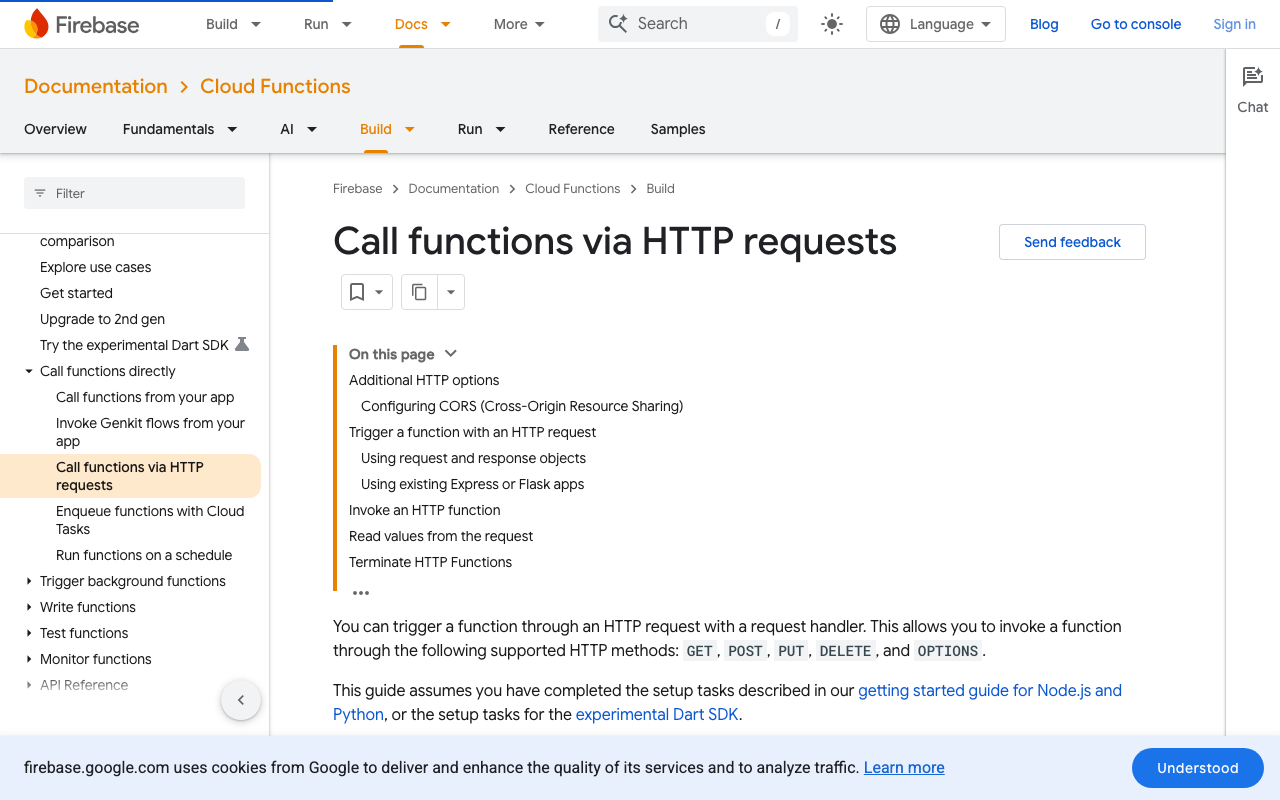Click the bookmark icon under the title

[356, 292]
